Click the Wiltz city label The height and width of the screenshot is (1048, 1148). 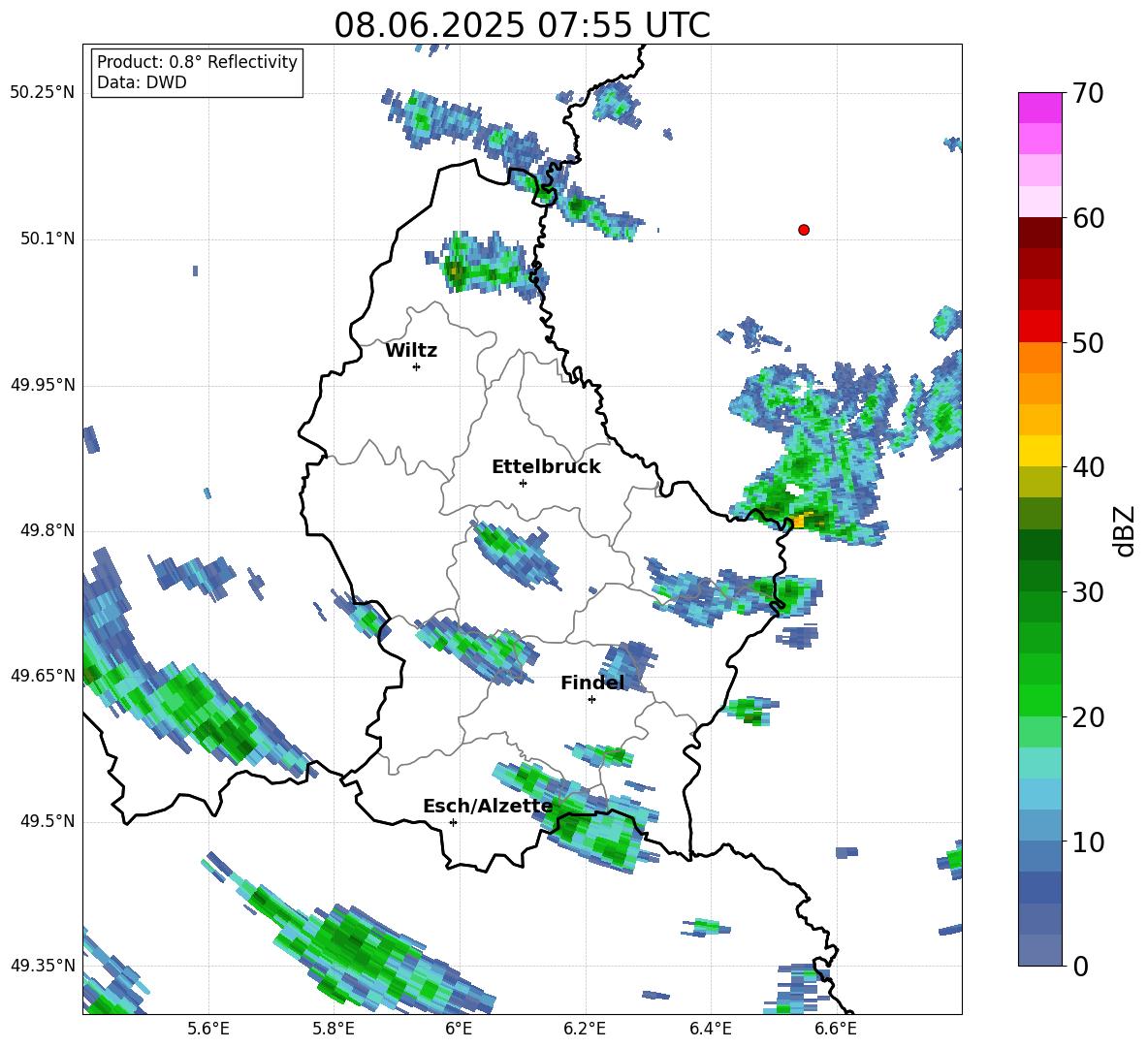click(x=411, y=351)
